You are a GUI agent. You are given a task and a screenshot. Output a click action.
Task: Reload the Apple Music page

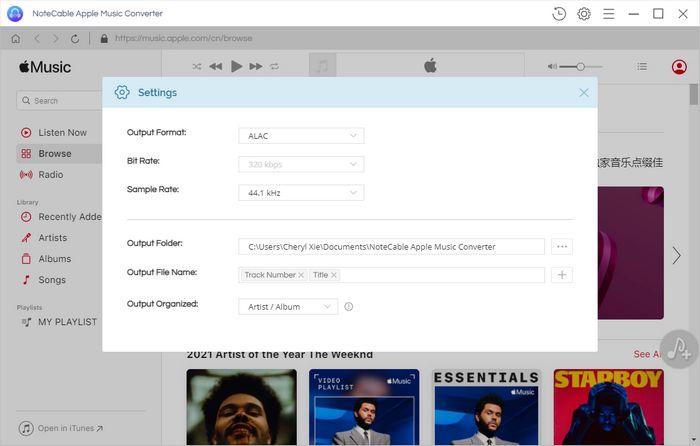(x=75, y=38)
